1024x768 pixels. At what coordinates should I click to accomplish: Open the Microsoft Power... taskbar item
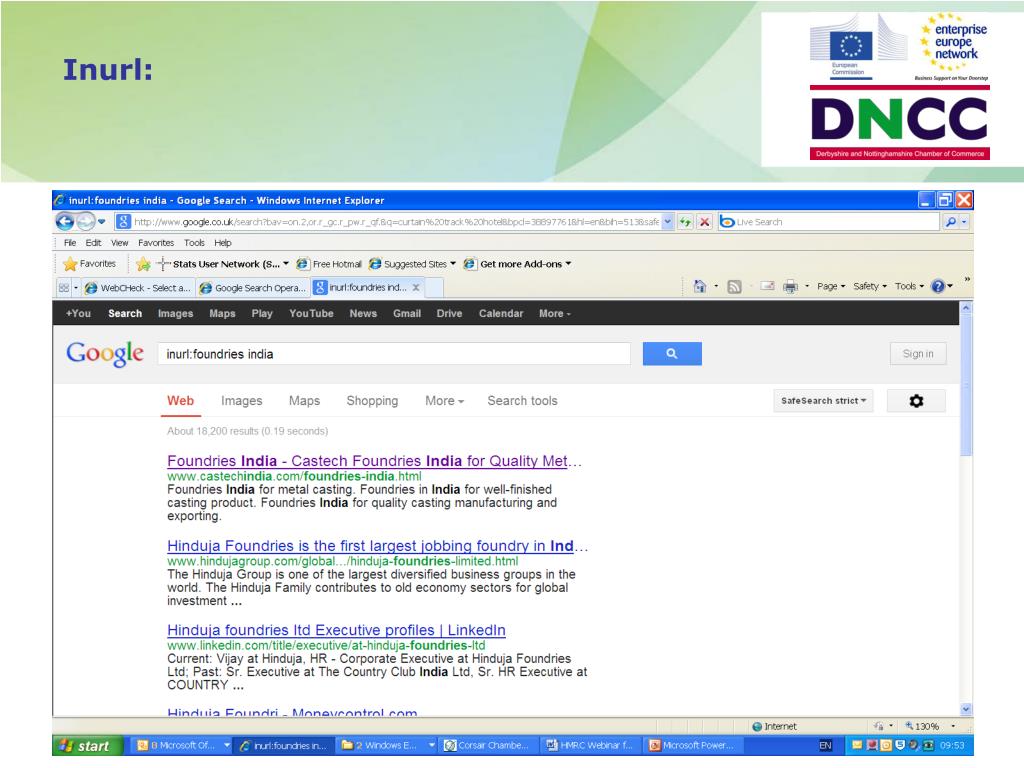click(x=693, y=745)
